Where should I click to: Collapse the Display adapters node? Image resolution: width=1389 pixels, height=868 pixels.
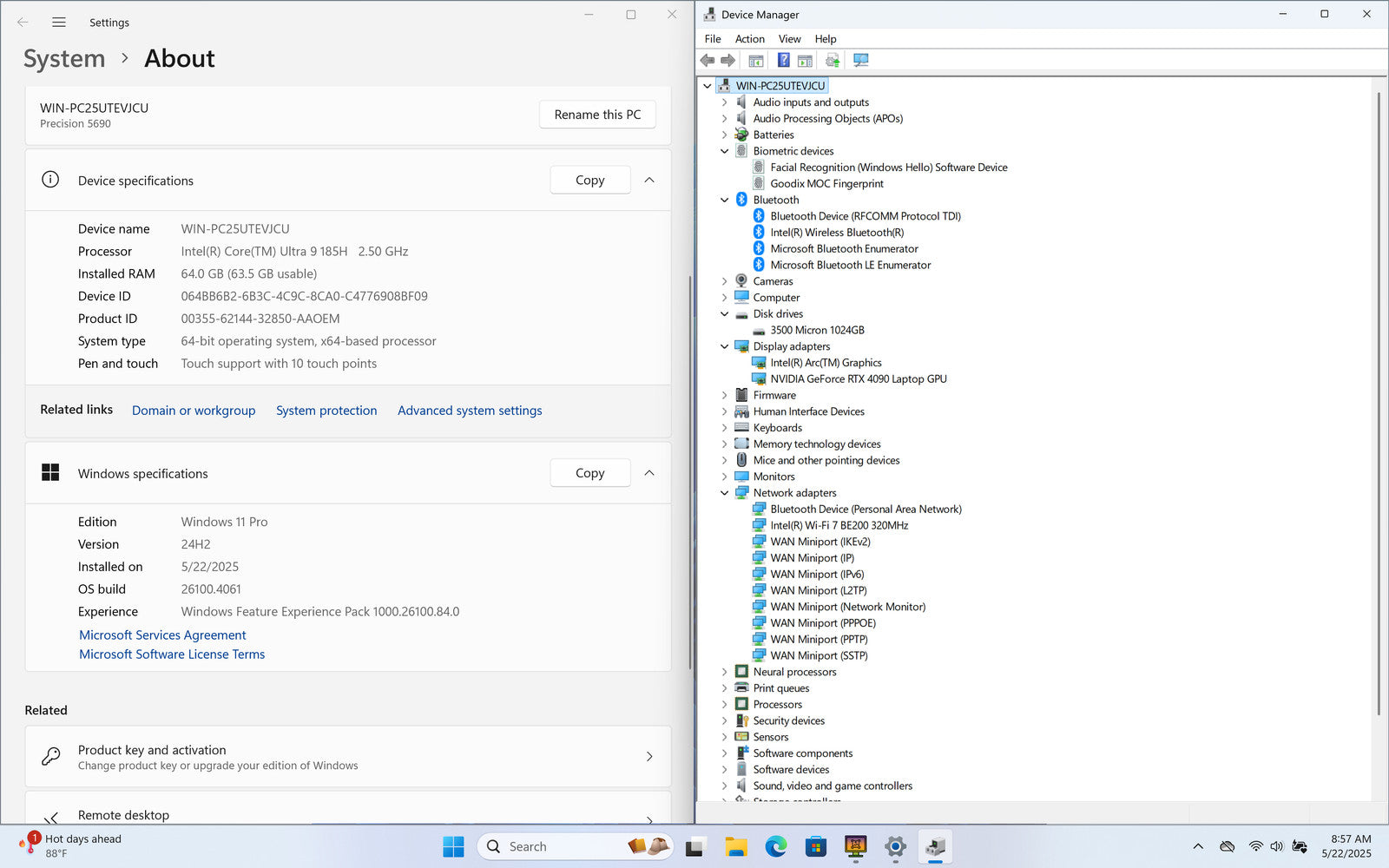[725, 346]
